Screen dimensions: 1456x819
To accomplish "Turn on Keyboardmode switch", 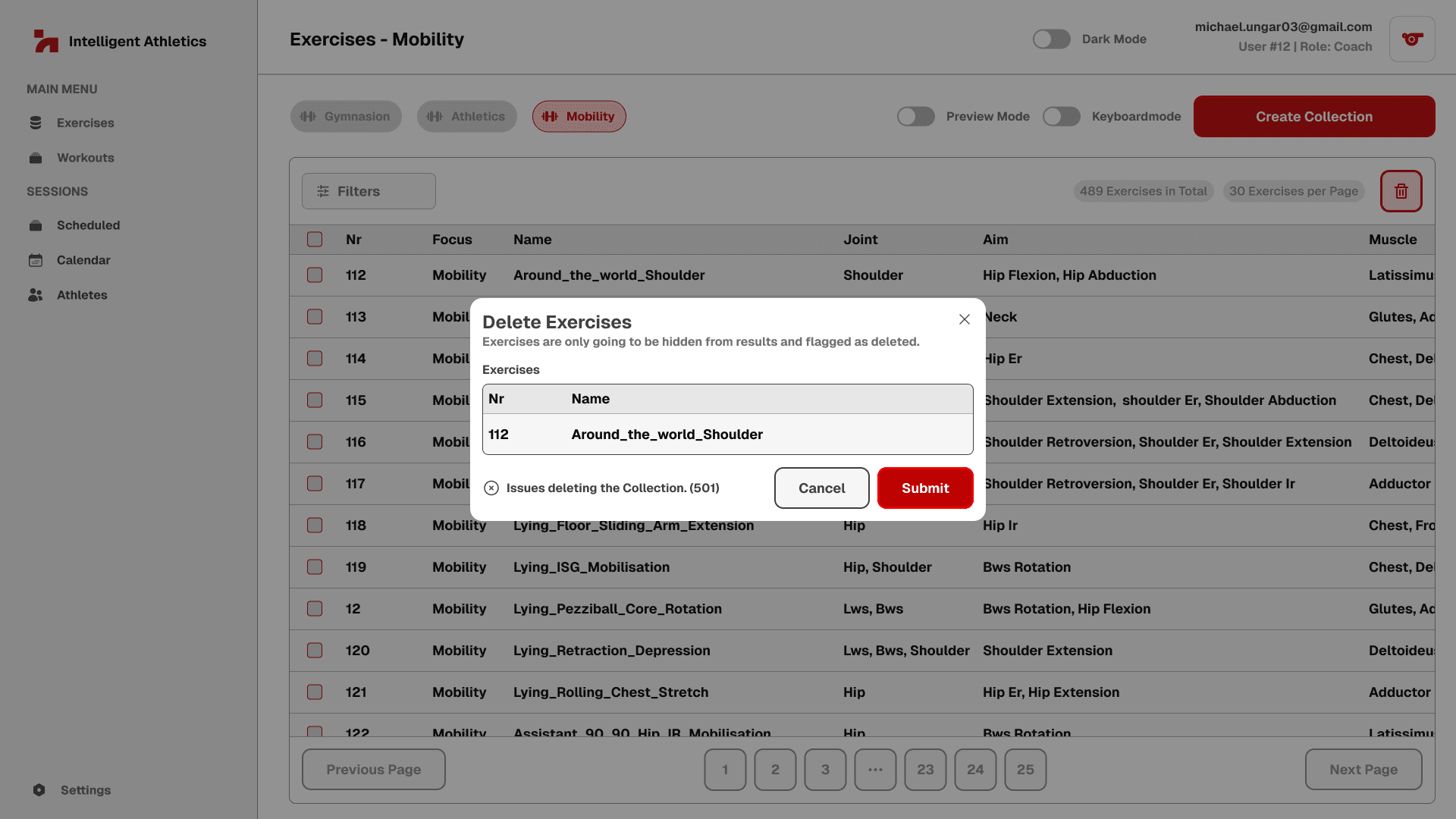I will tap(1061, 117).
